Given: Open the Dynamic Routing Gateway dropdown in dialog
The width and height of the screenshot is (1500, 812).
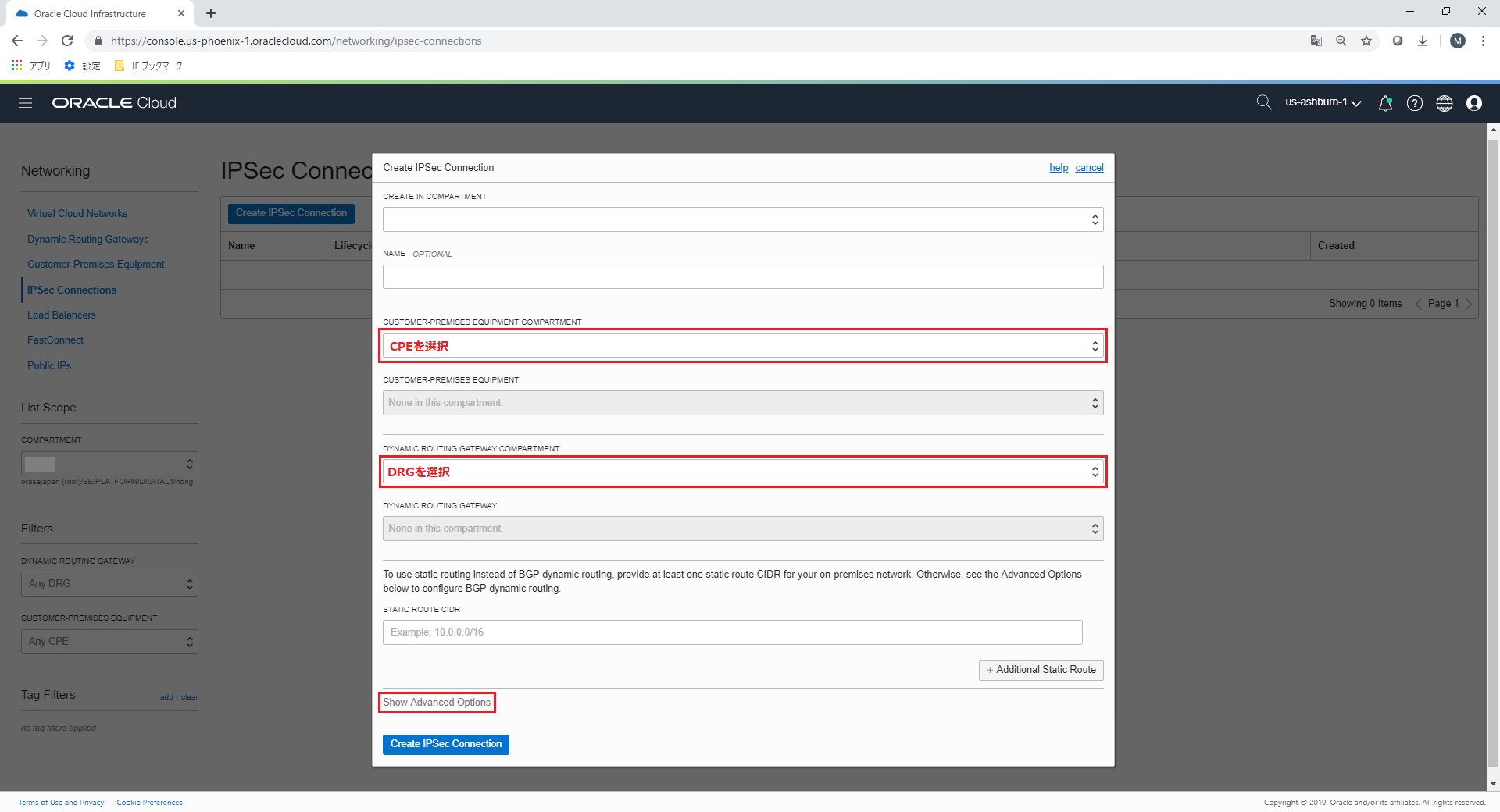Looking at the screenshot, I should pyautogui.click(x=743, y=529).
